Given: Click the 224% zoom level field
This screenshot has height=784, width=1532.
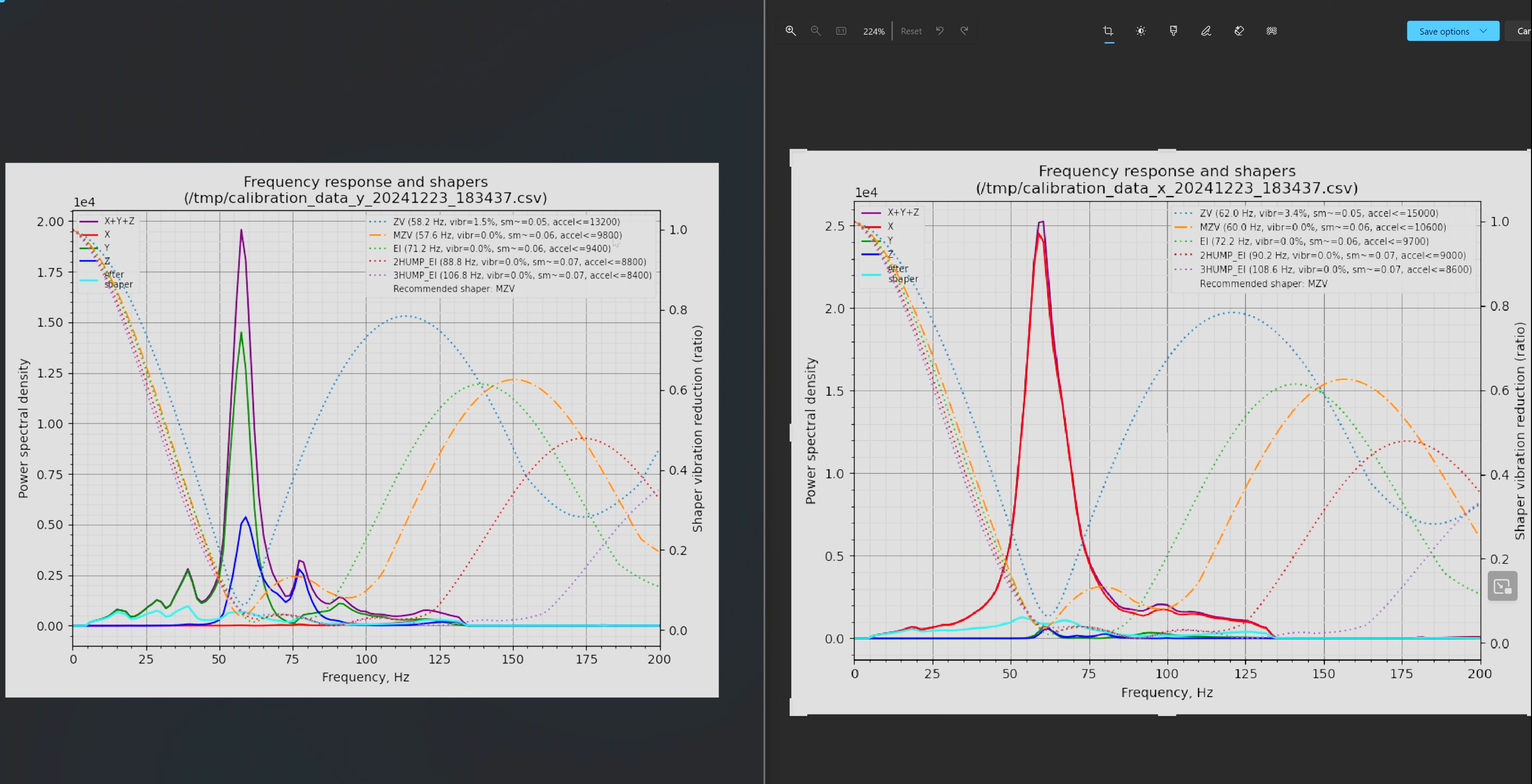Looking at the screenshot, I should pos(874,31).
